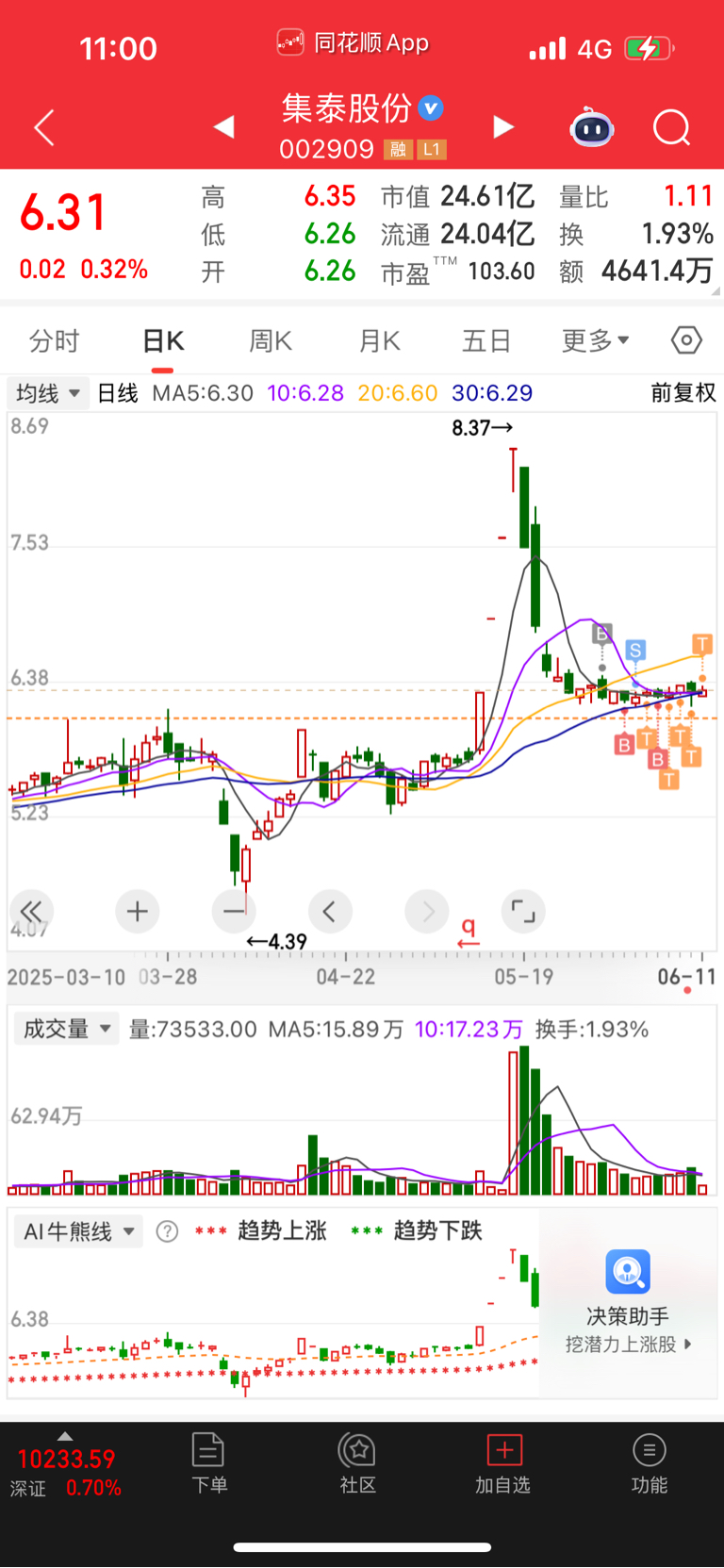Expand 深证 index bar arrow
The width and height of the screenshot is (724, 1568).
[65, 1436]
